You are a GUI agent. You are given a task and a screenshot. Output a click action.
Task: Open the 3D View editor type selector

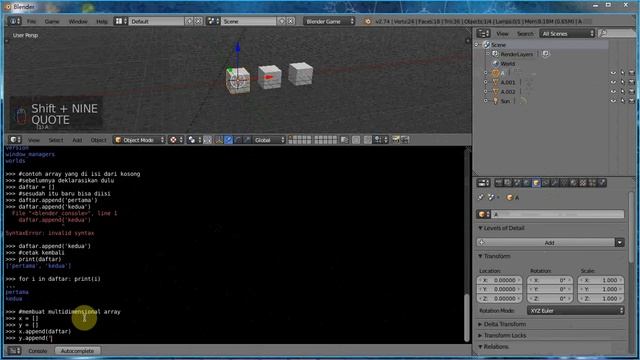pyautogui.click(x=15, y=140)
